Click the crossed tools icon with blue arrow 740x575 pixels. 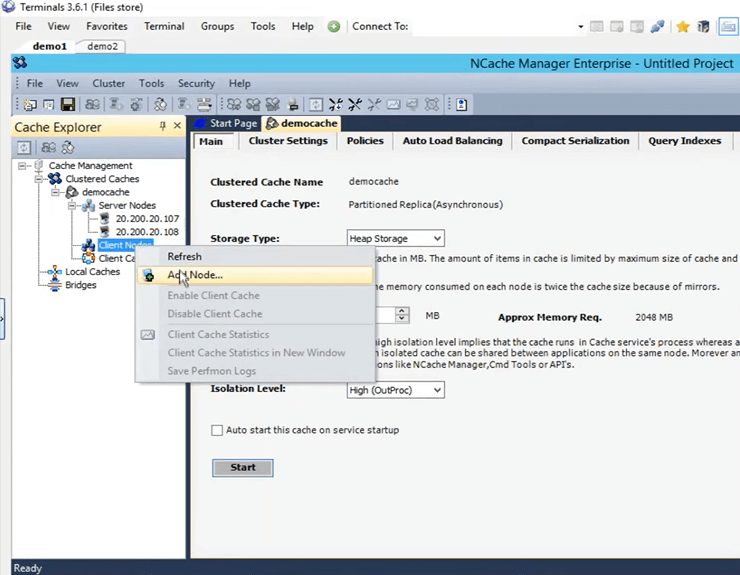point(336,104)
